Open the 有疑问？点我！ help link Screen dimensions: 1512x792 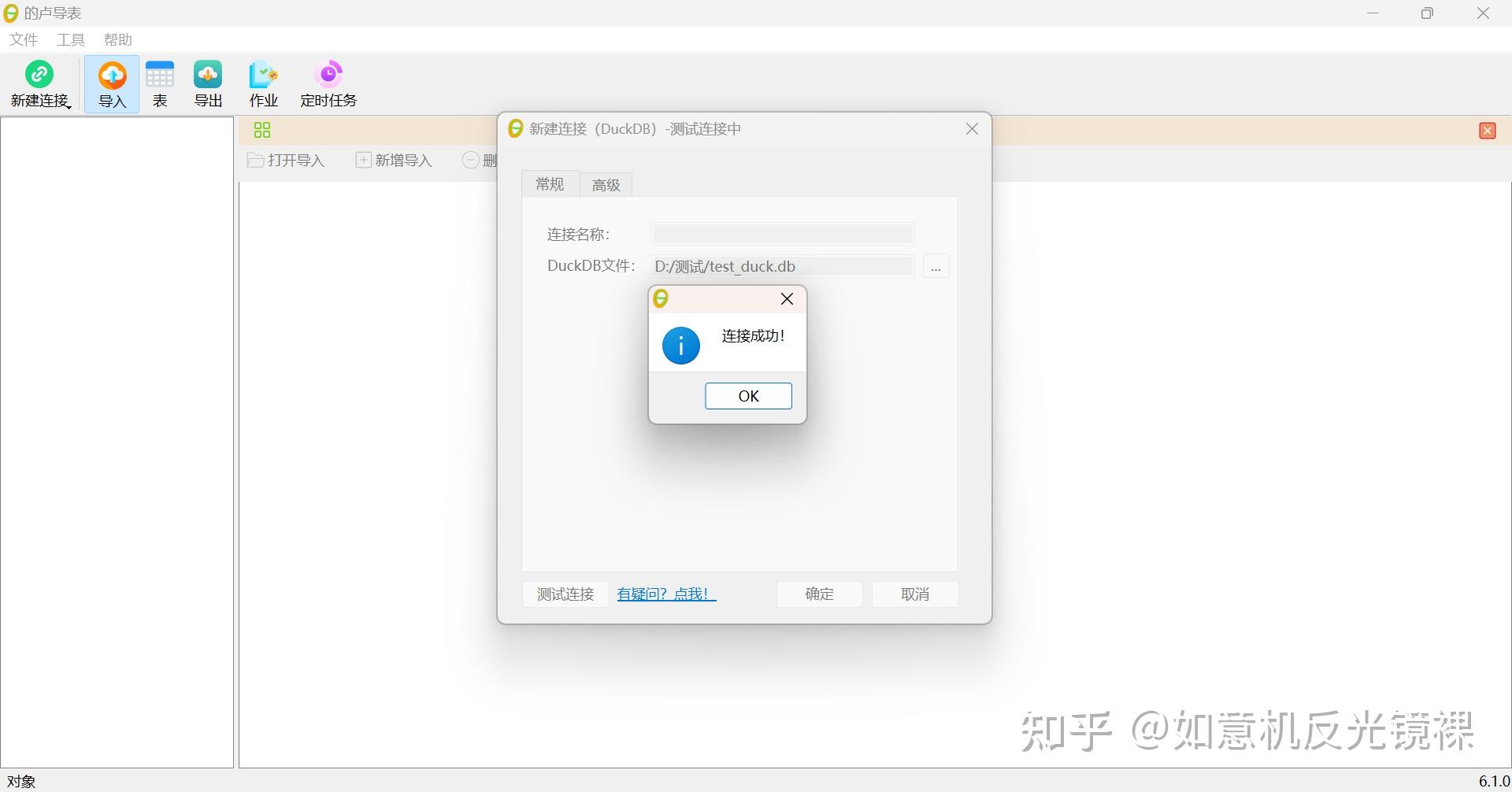point(665,594)
